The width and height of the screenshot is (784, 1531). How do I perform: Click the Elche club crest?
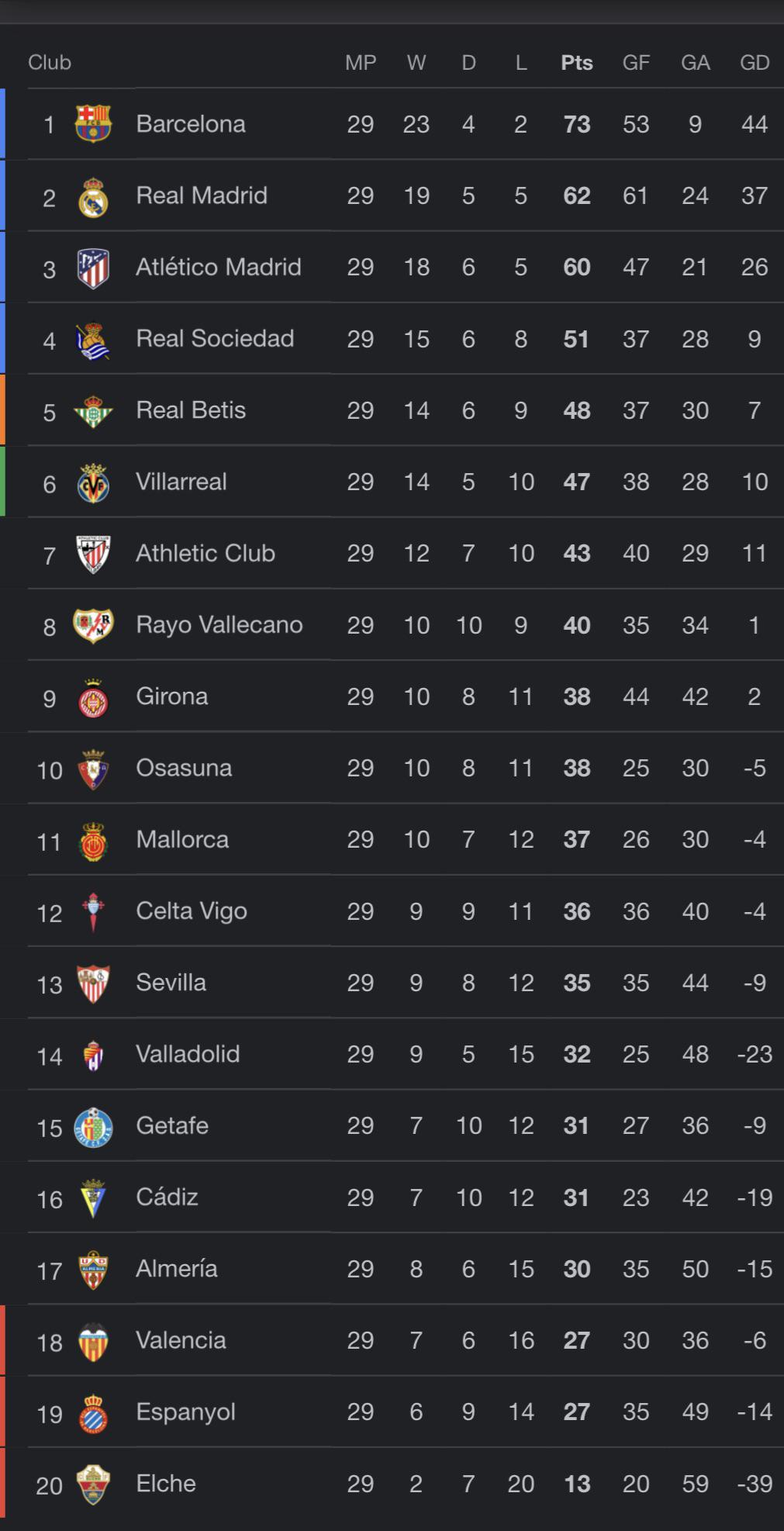point(93,1484)
